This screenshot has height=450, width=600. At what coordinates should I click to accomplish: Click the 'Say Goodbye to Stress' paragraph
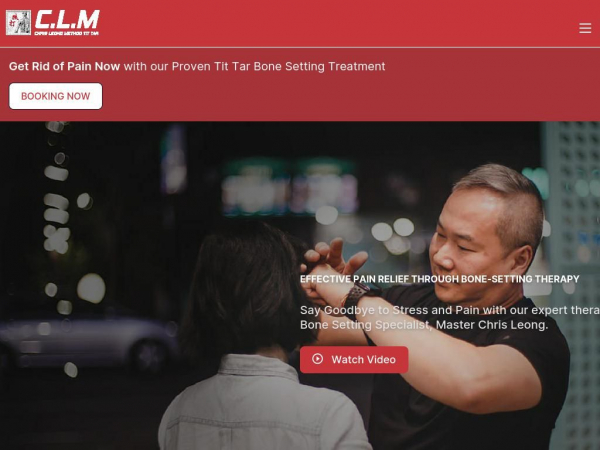tap(450, 317)
